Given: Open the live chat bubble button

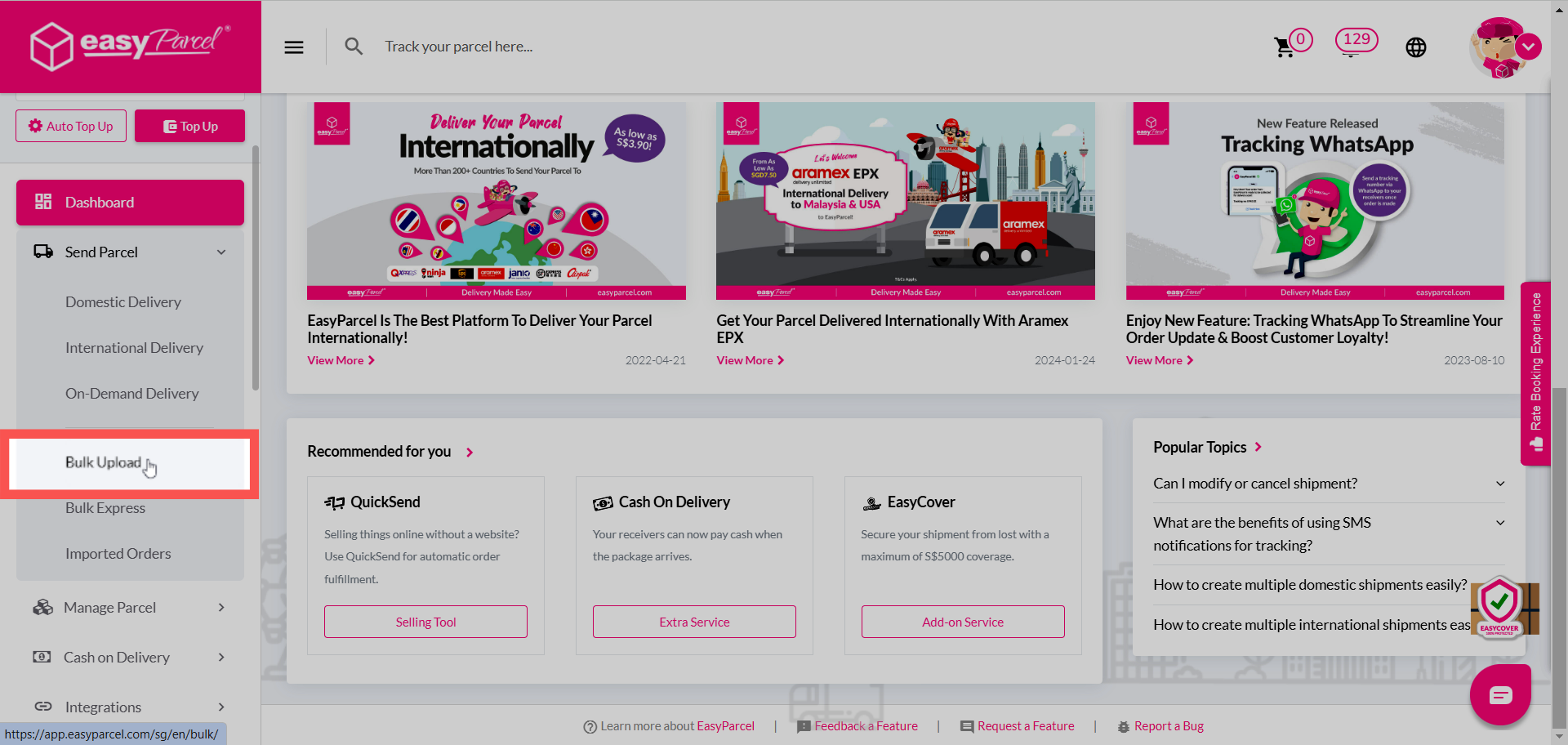Looking at the screenshot, I should (x=1500, y=695).
